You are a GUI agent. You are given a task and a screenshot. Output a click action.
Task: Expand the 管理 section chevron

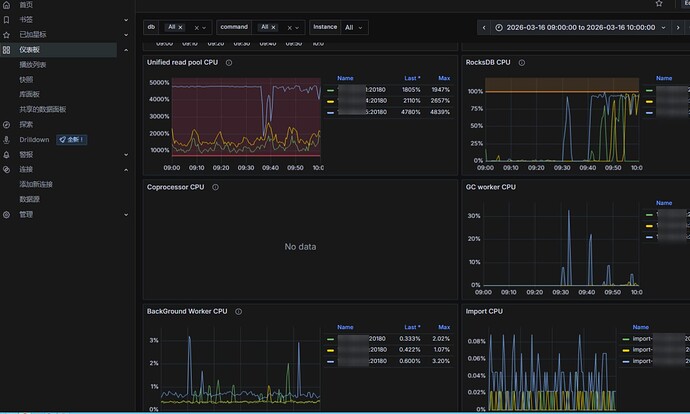pos(126,215)
